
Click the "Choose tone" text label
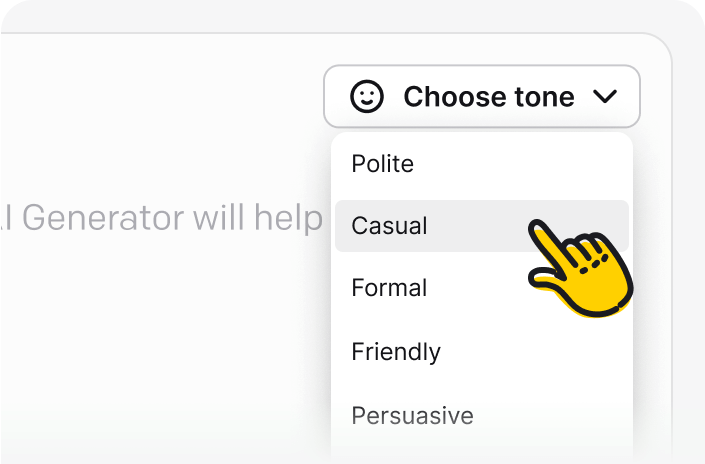[488, 97]
